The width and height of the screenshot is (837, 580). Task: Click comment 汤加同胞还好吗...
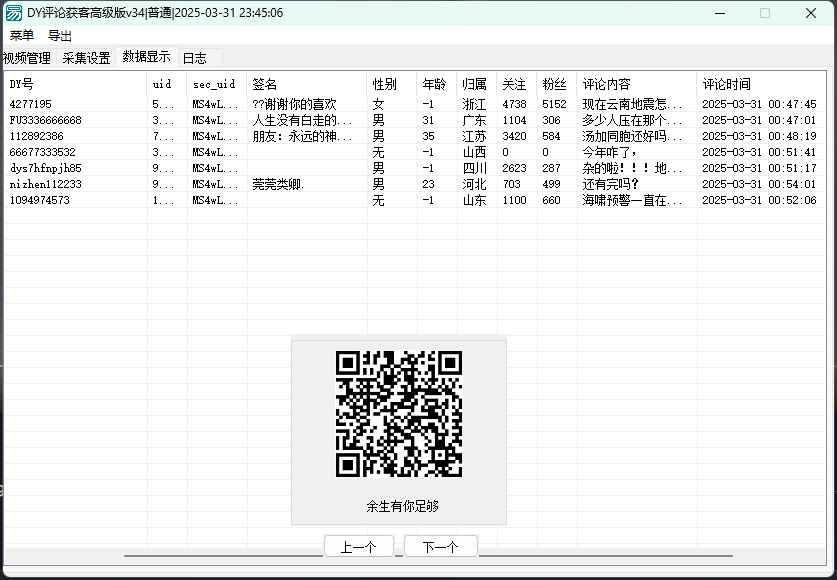click(632, 136)
